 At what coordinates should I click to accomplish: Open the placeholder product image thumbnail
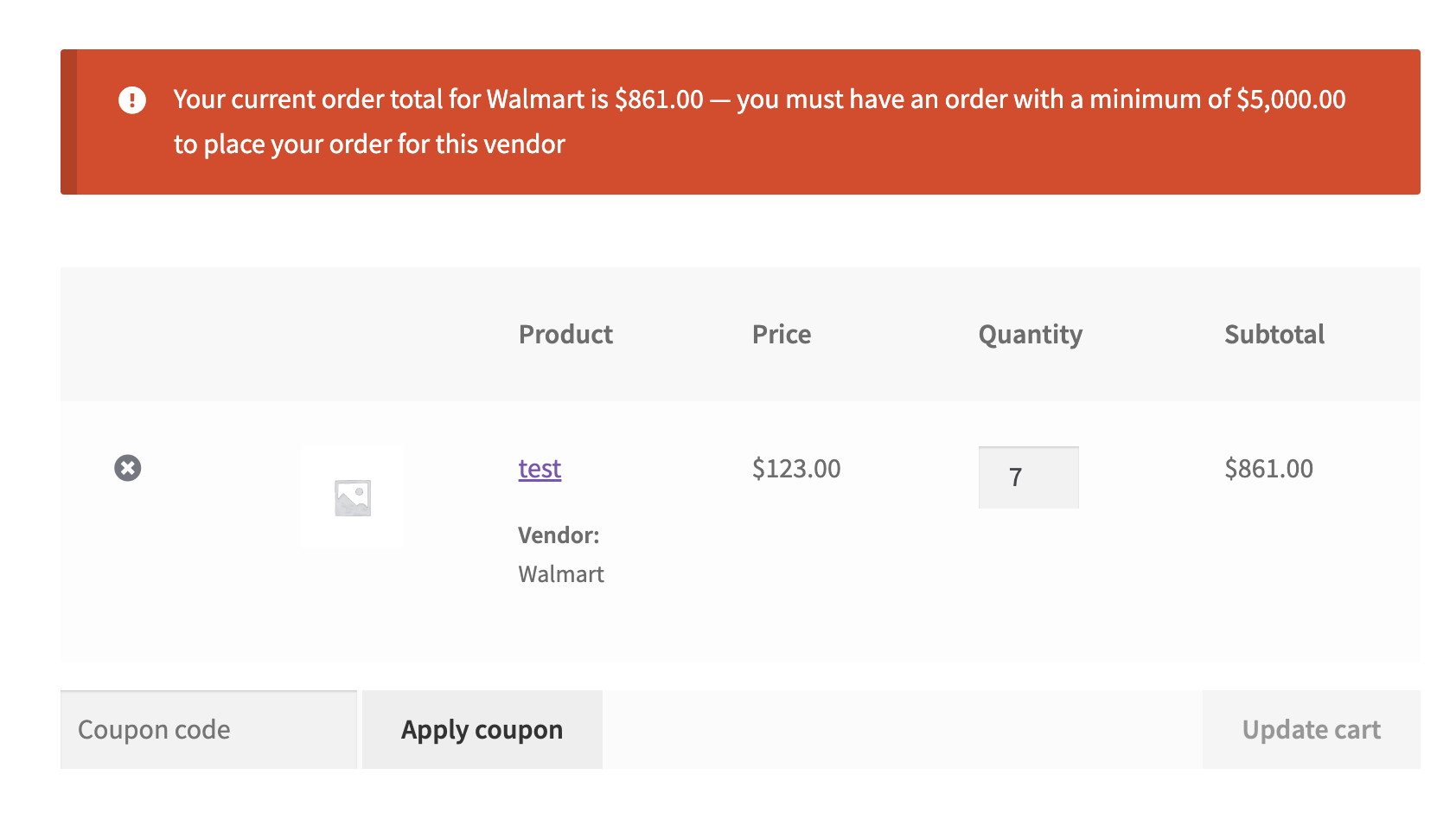pos(352,497)
